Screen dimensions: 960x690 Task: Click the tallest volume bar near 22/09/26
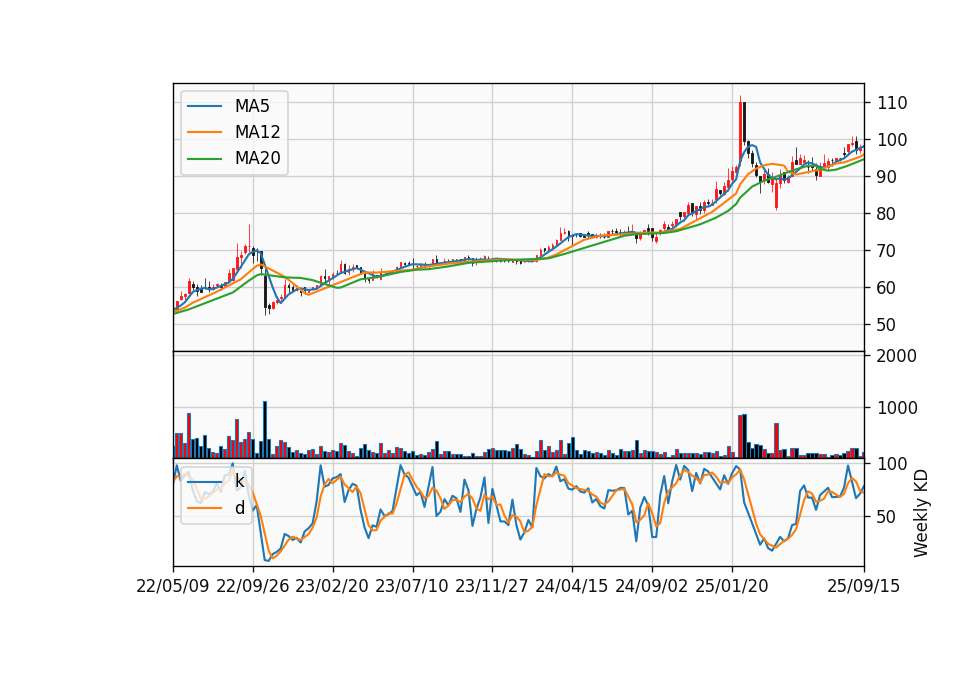pyautogui.click(x=265, y=430)
